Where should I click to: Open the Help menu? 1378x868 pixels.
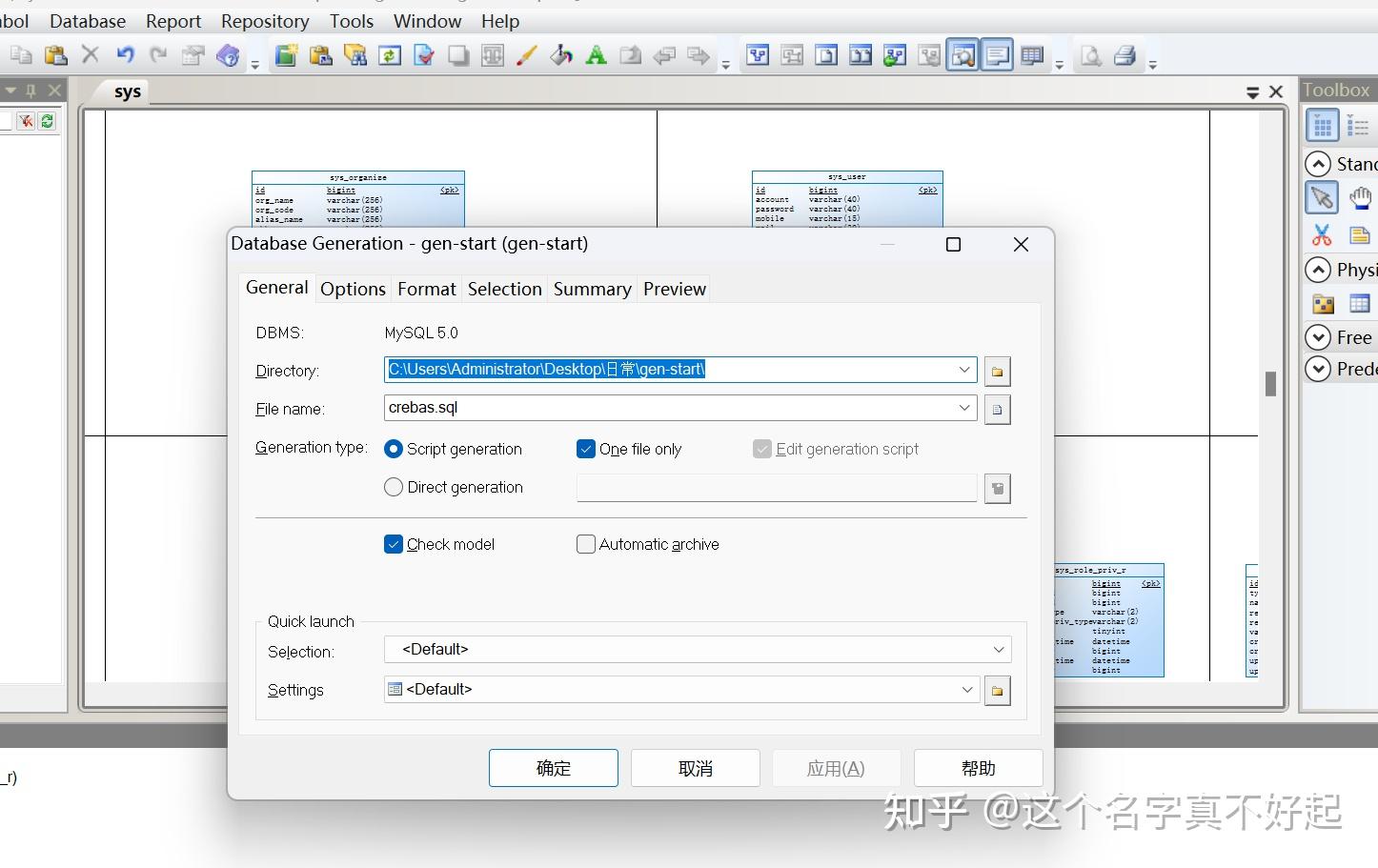tap(500, 21)
